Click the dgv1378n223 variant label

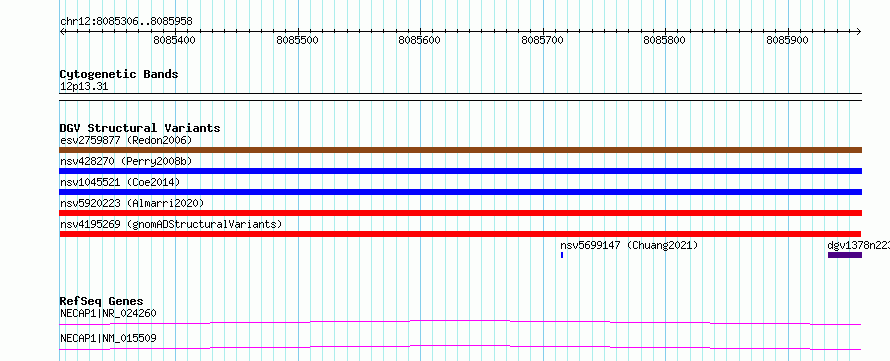point(858,245)
